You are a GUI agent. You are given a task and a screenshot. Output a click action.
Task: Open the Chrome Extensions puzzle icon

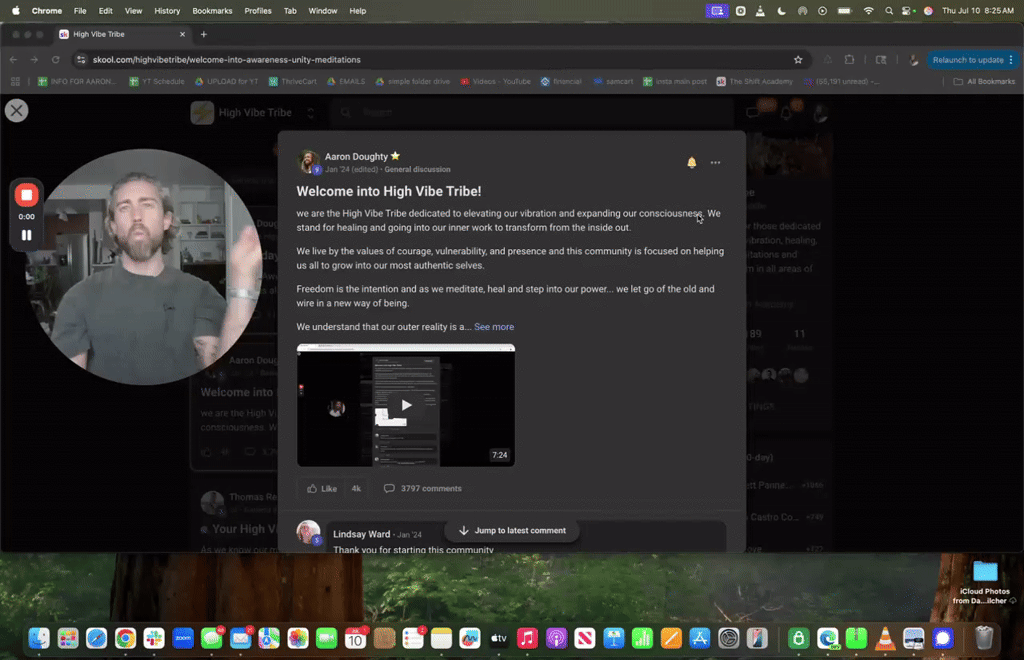point(849,59)
